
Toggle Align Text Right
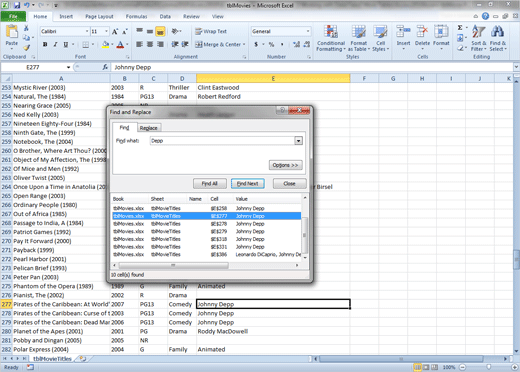pos(160,44)
